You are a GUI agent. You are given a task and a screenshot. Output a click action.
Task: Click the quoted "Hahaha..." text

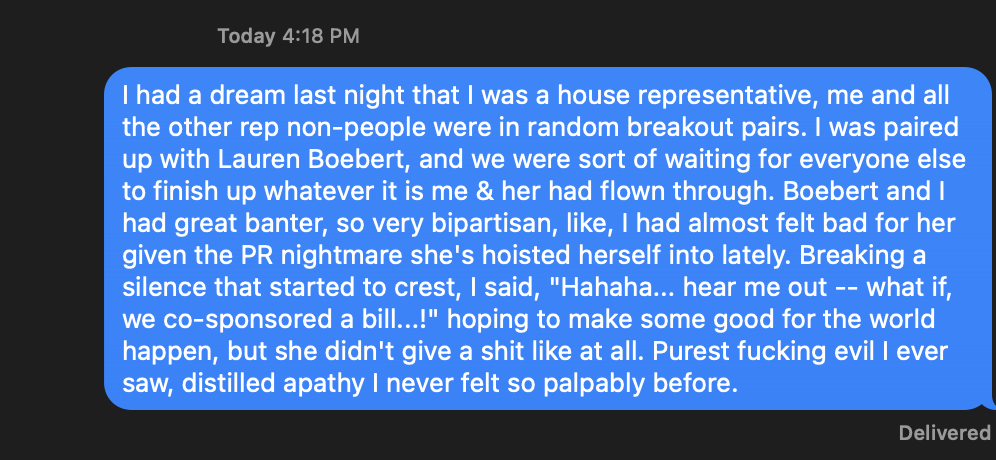tap(605, 287)
